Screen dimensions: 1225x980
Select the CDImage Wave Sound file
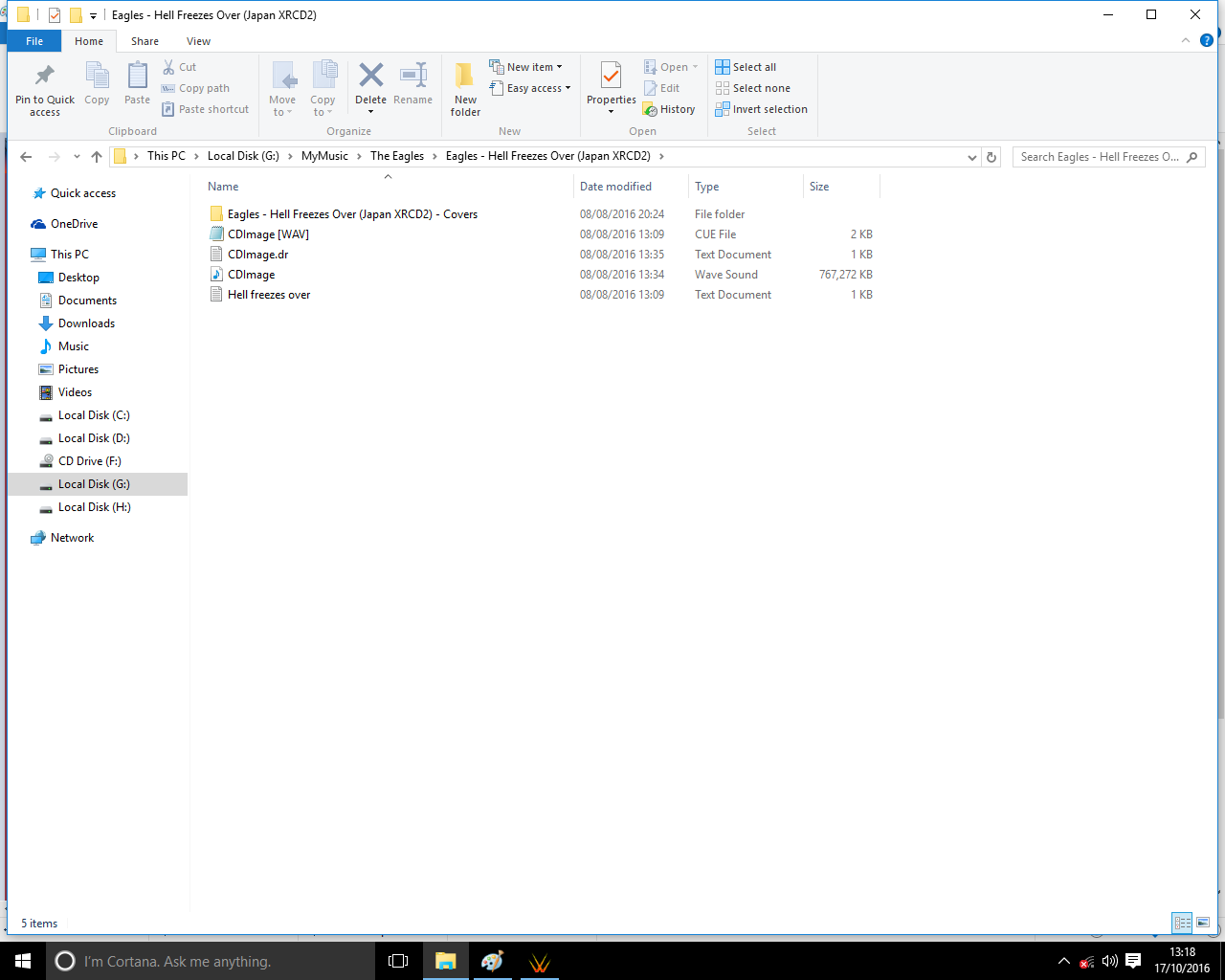542,275
